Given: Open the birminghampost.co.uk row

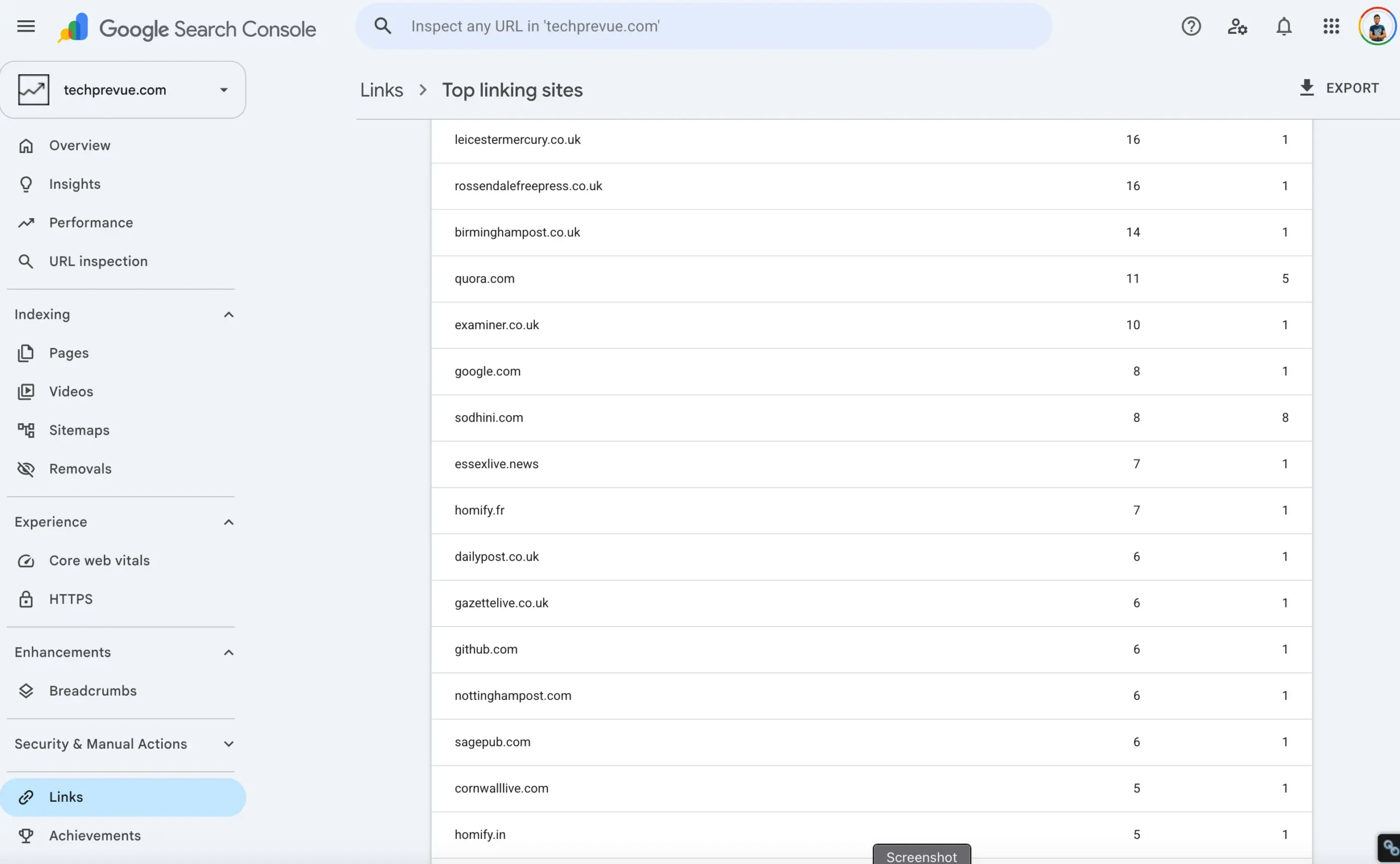Looking at the screenshot, I should (871, 232).
